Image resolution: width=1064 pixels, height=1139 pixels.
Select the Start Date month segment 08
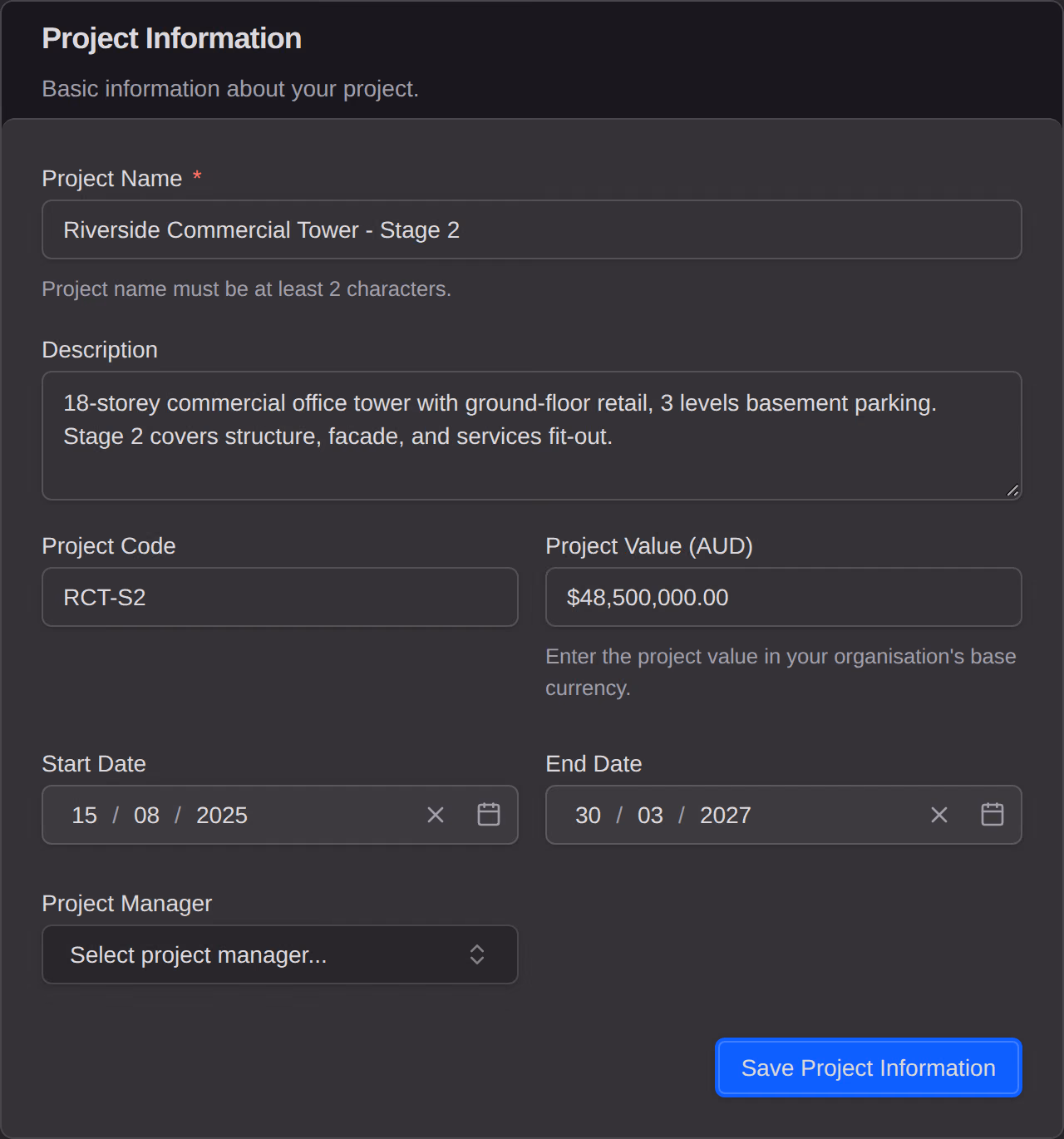pos(146,815)
